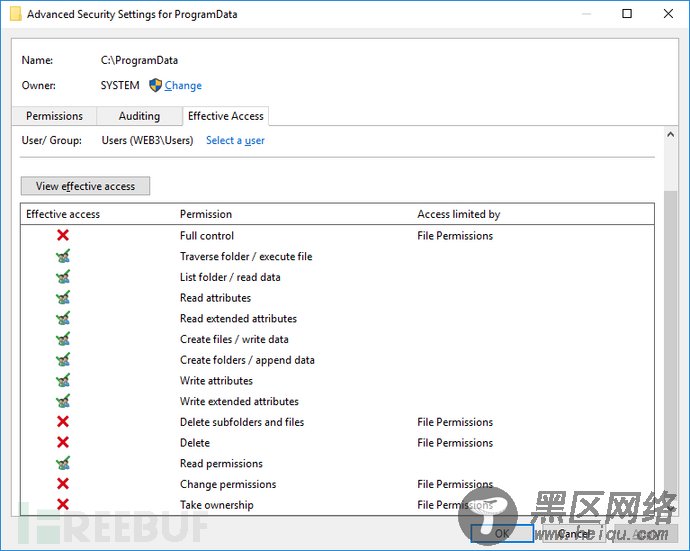The height and width of the screenshot is (551, 690).
Task: Select the Delete subfolders and files text
Action: 242,422
